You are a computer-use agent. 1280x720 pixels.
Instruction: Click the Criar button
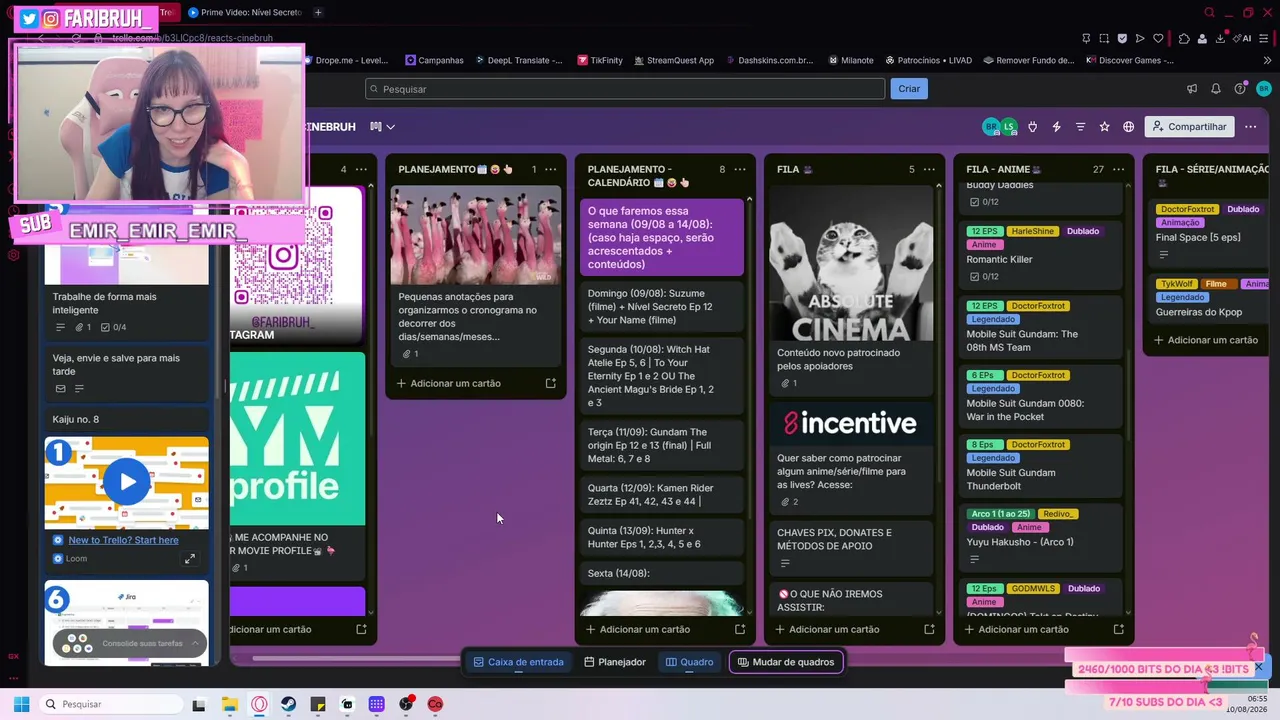909,89
